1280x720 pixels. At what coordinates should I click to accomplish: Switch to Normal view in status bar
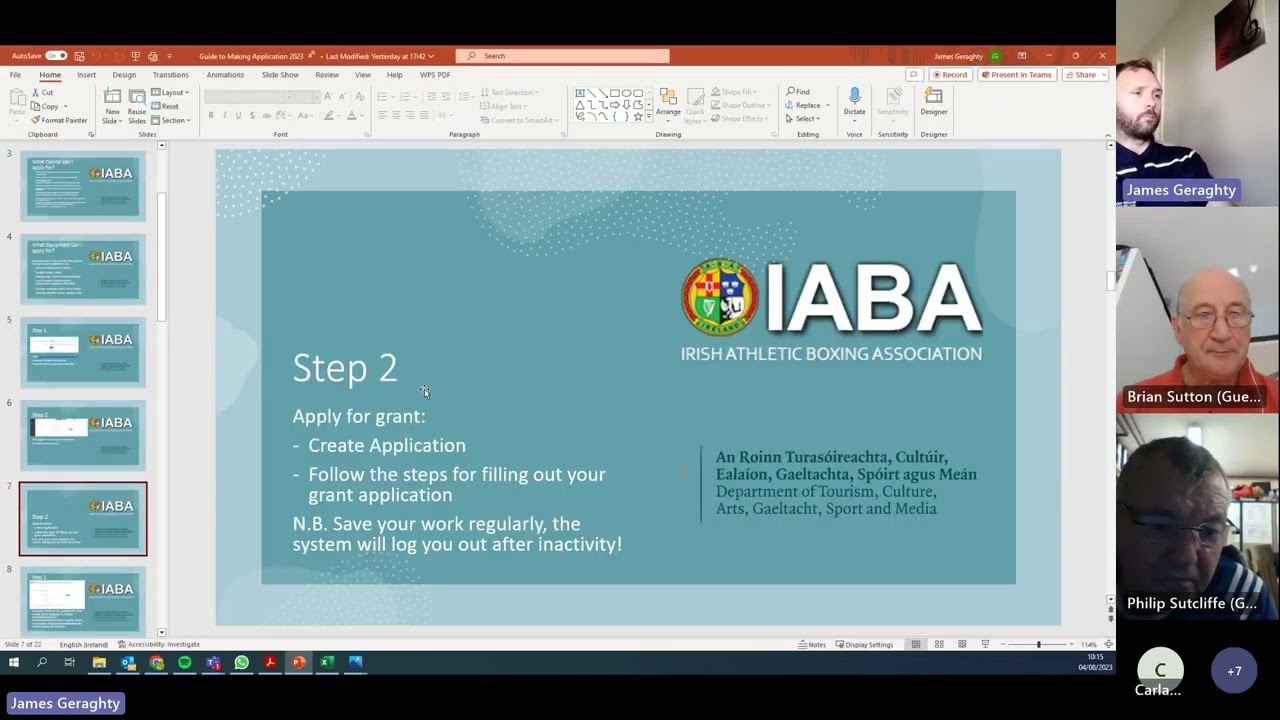coord(916,644)
